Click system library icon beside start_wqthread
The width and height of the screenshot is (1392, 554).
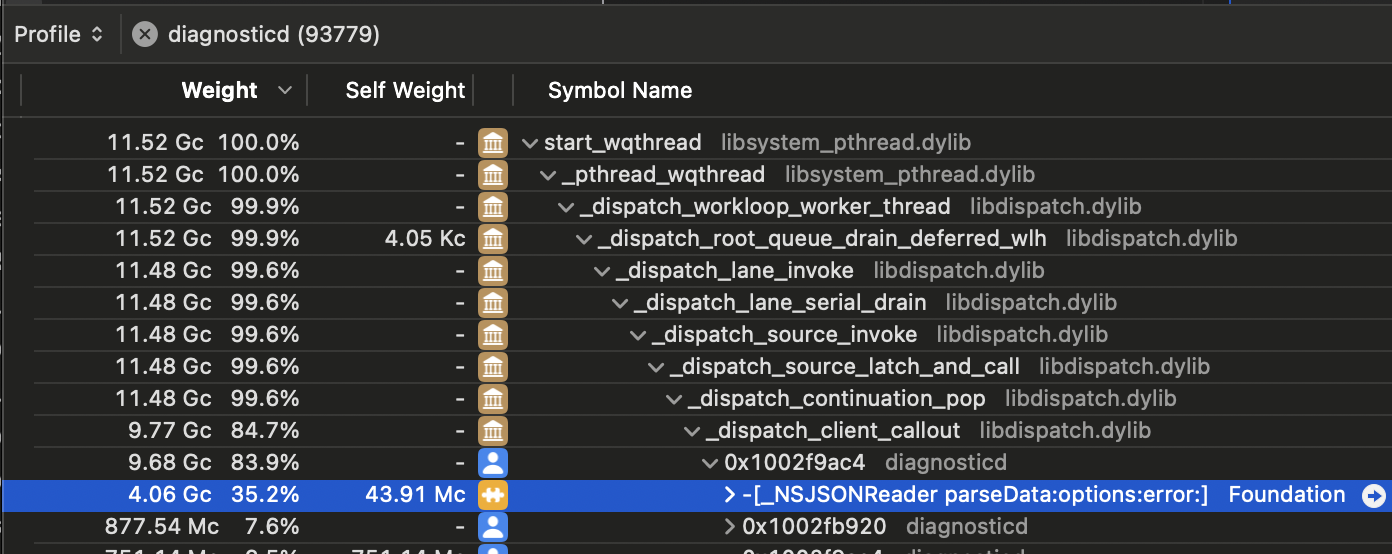[x=492, y=143]
